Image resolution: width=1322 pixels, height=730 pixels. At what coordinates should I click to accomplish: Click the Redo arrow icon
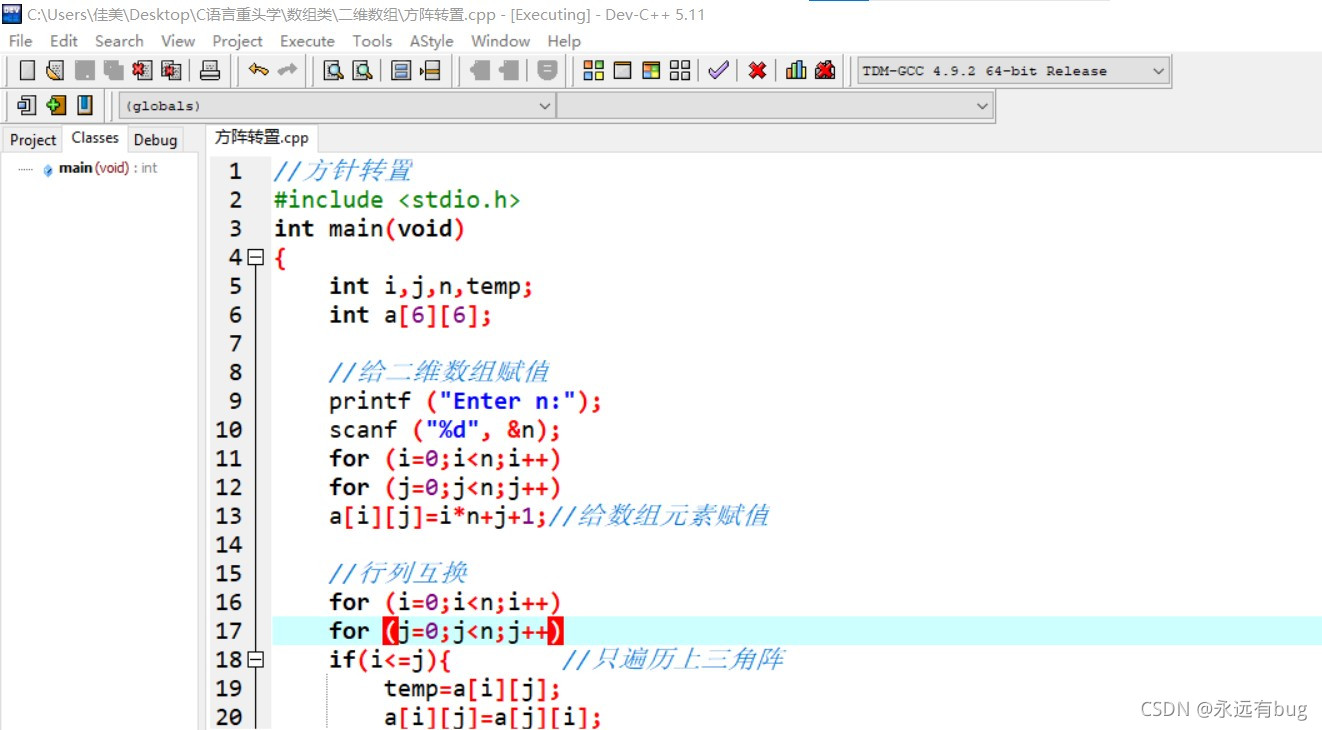point(288,71)
